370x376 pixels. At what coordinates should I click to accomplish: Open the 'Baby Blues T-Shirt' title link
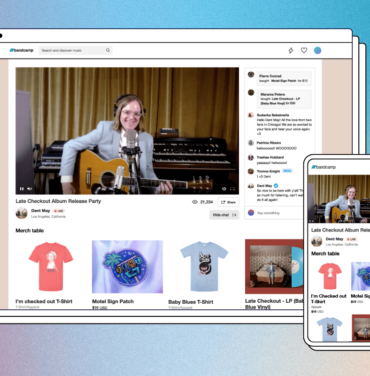(x=191, y=302)
